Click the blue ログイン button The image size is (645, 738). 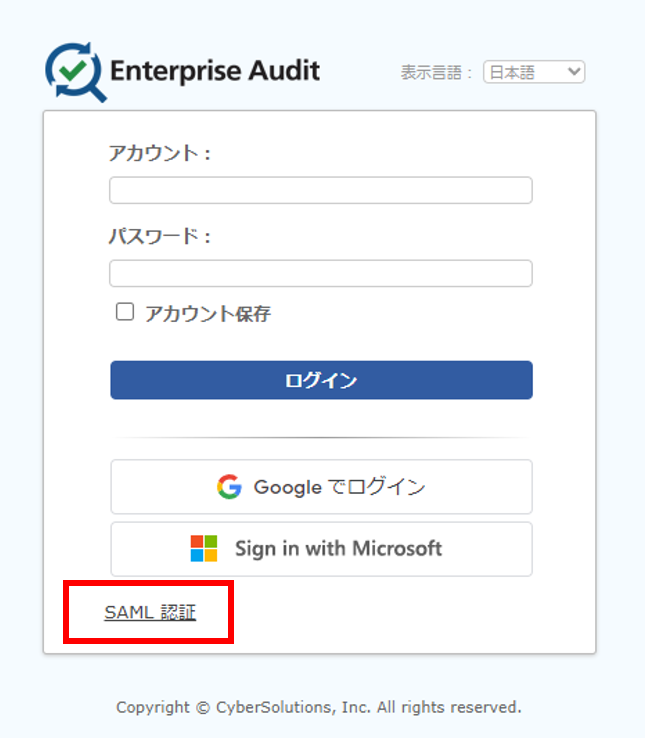click(322, 380)
